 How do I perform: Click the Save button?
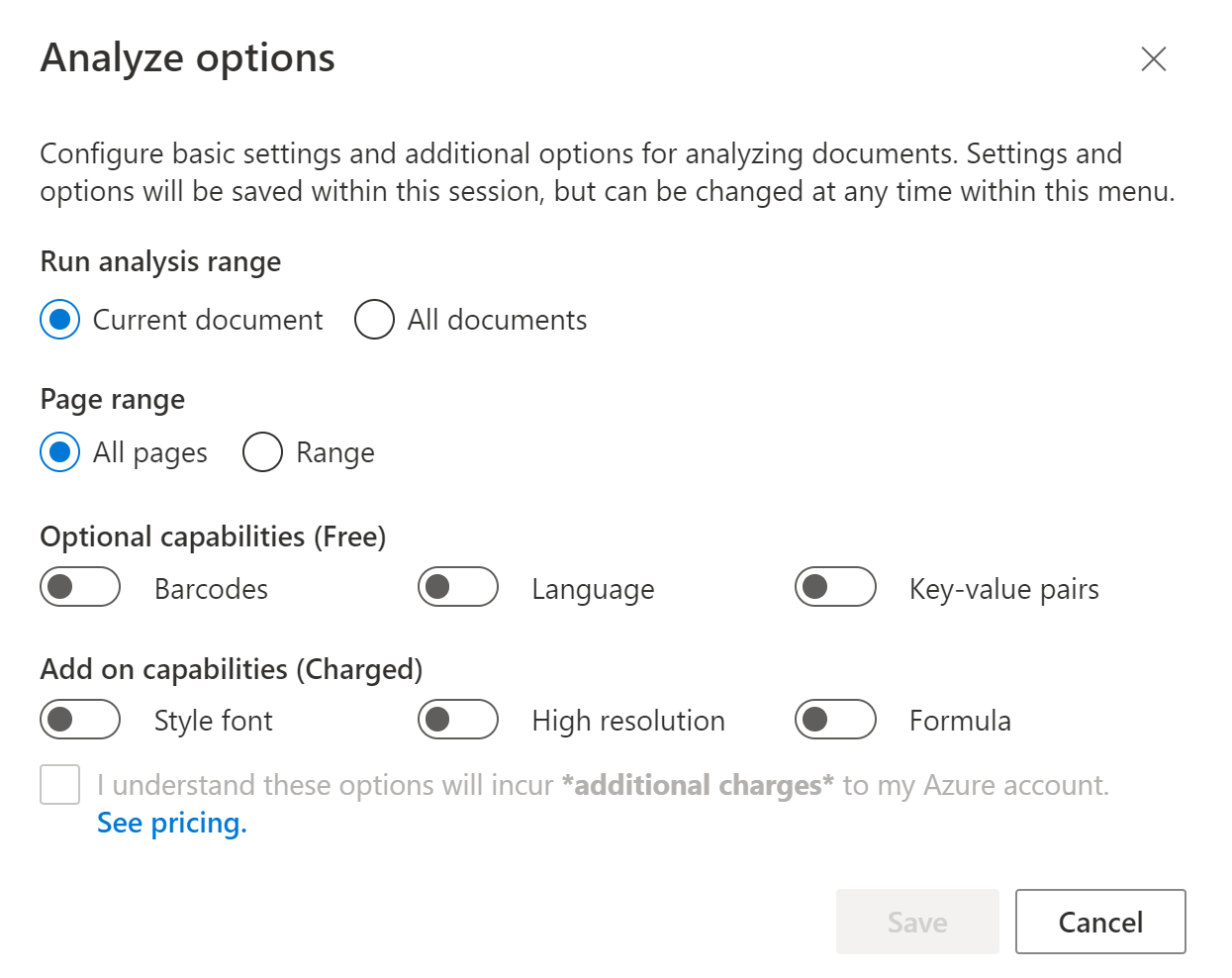(916, 922)
